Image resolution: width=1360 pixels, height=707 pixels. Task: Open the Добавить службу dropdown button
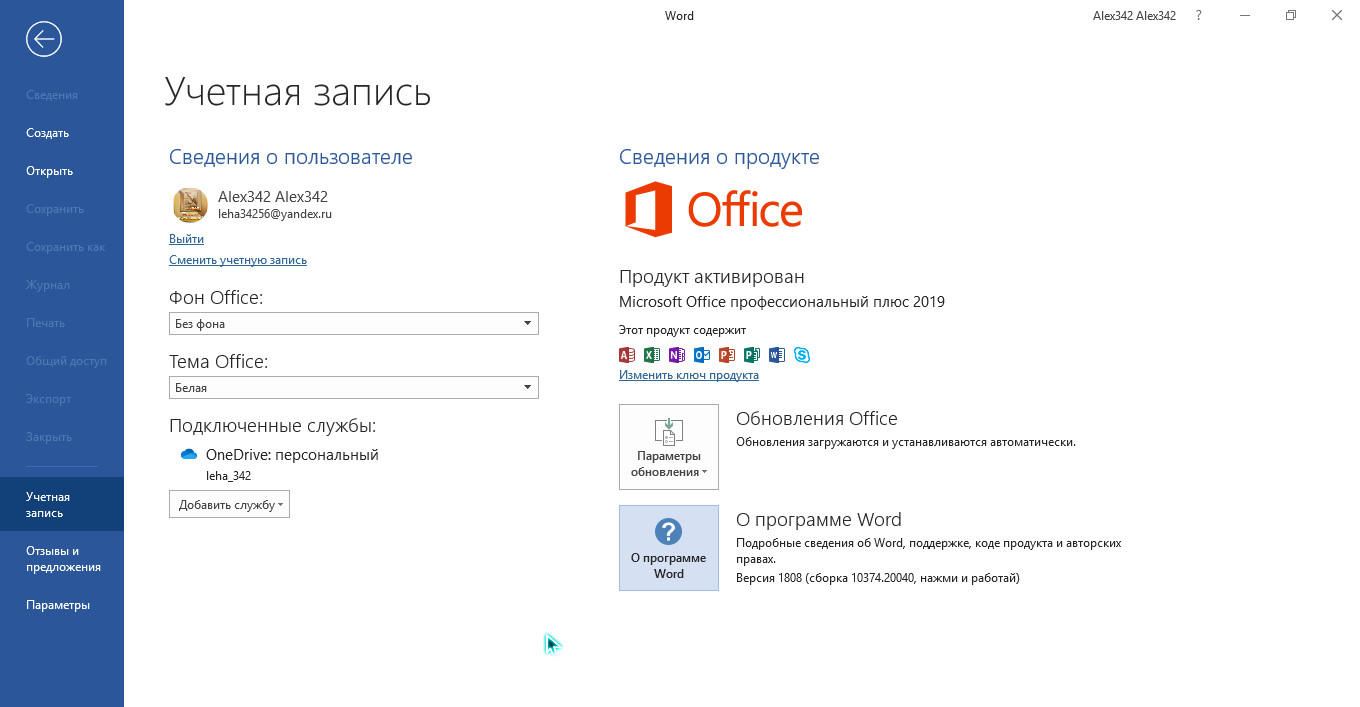pos(229,505)
